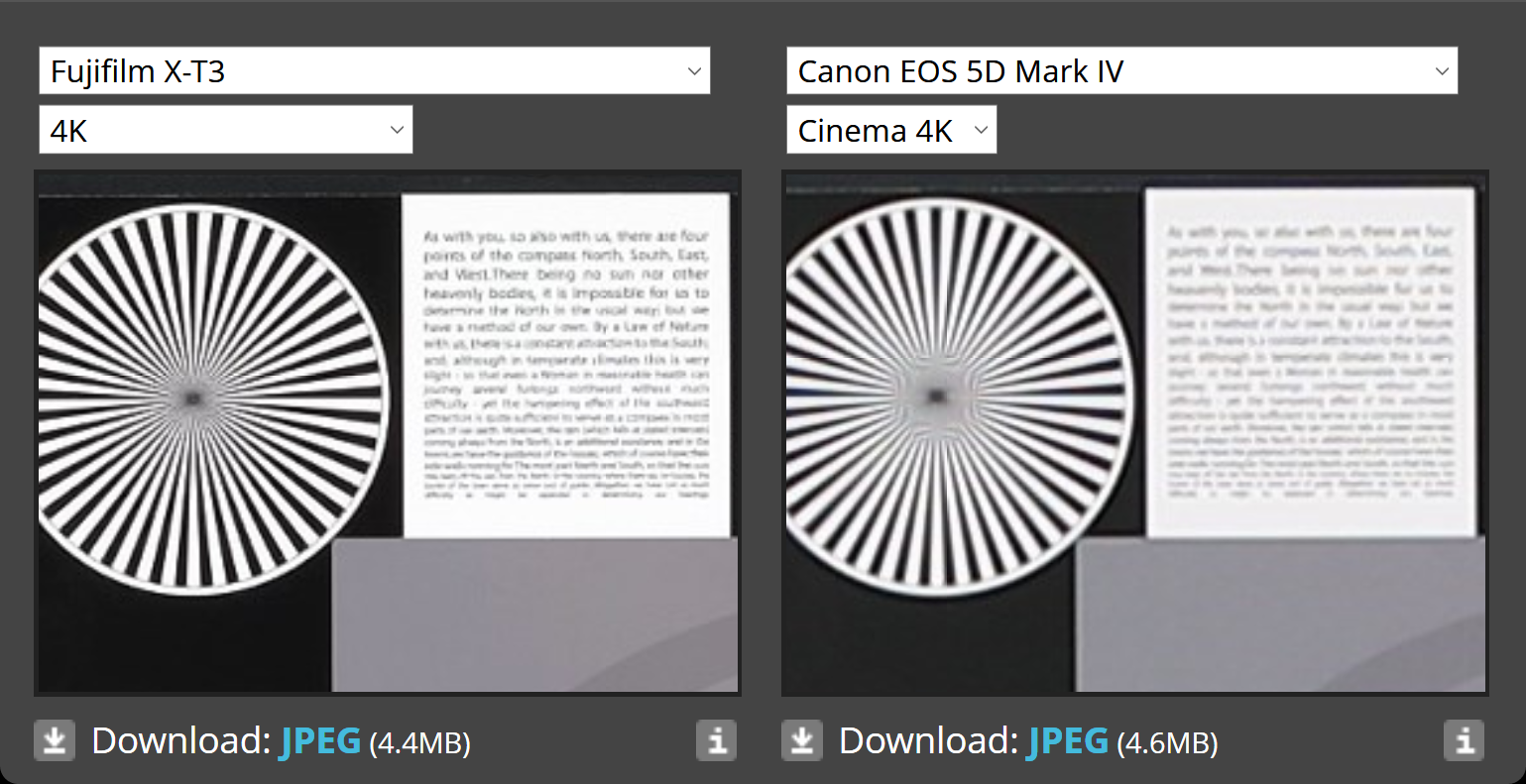Expand the Canon EOS 5D Mark IV dropdown
Screen dimensions: 1526x784
1121,71
